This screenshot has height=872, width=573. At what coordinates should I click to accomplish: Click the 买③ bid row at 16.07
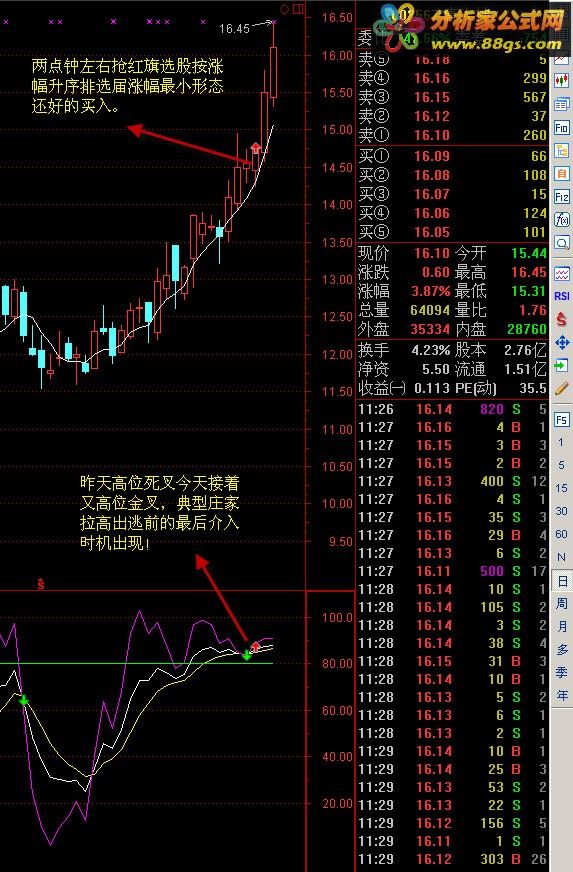coord(452,194)
